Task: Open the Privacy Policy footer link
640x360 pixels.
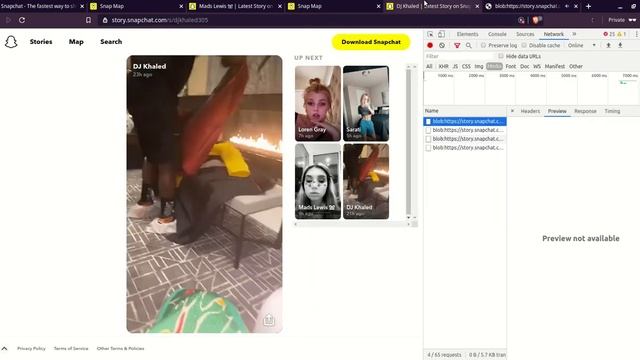Action: point(31,349)
